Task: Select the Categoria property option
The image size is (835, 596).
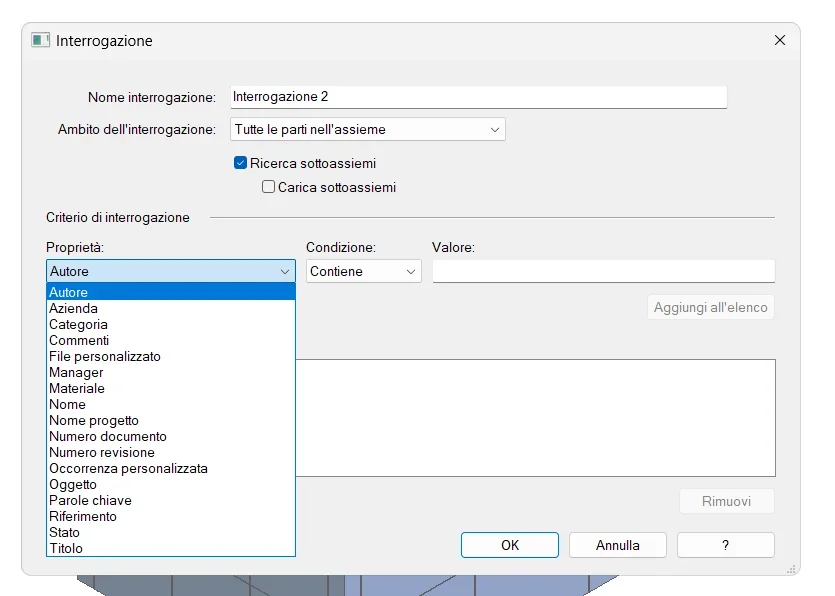Action: click(x=78, y=325)
